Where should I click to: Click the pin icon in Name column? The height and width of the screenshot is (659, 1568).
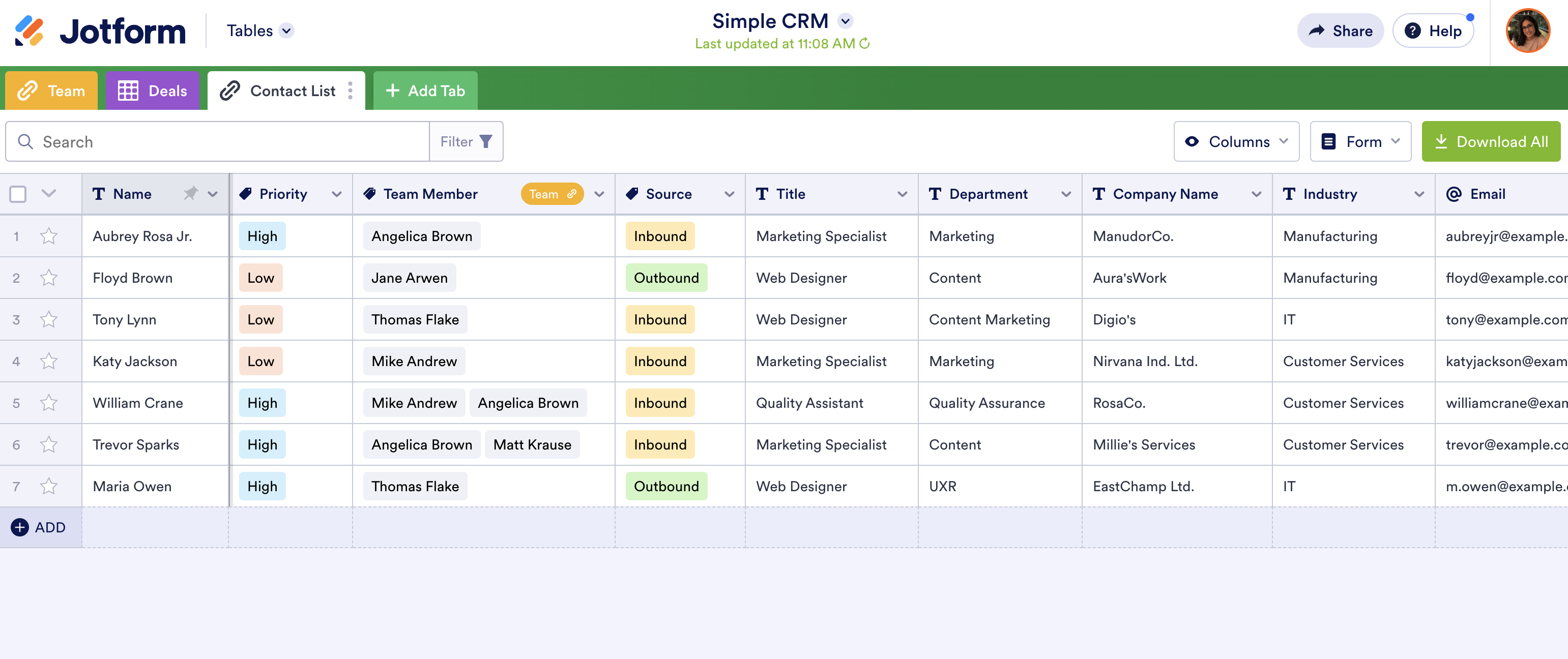pyautogui.click(x=190, y=194)
